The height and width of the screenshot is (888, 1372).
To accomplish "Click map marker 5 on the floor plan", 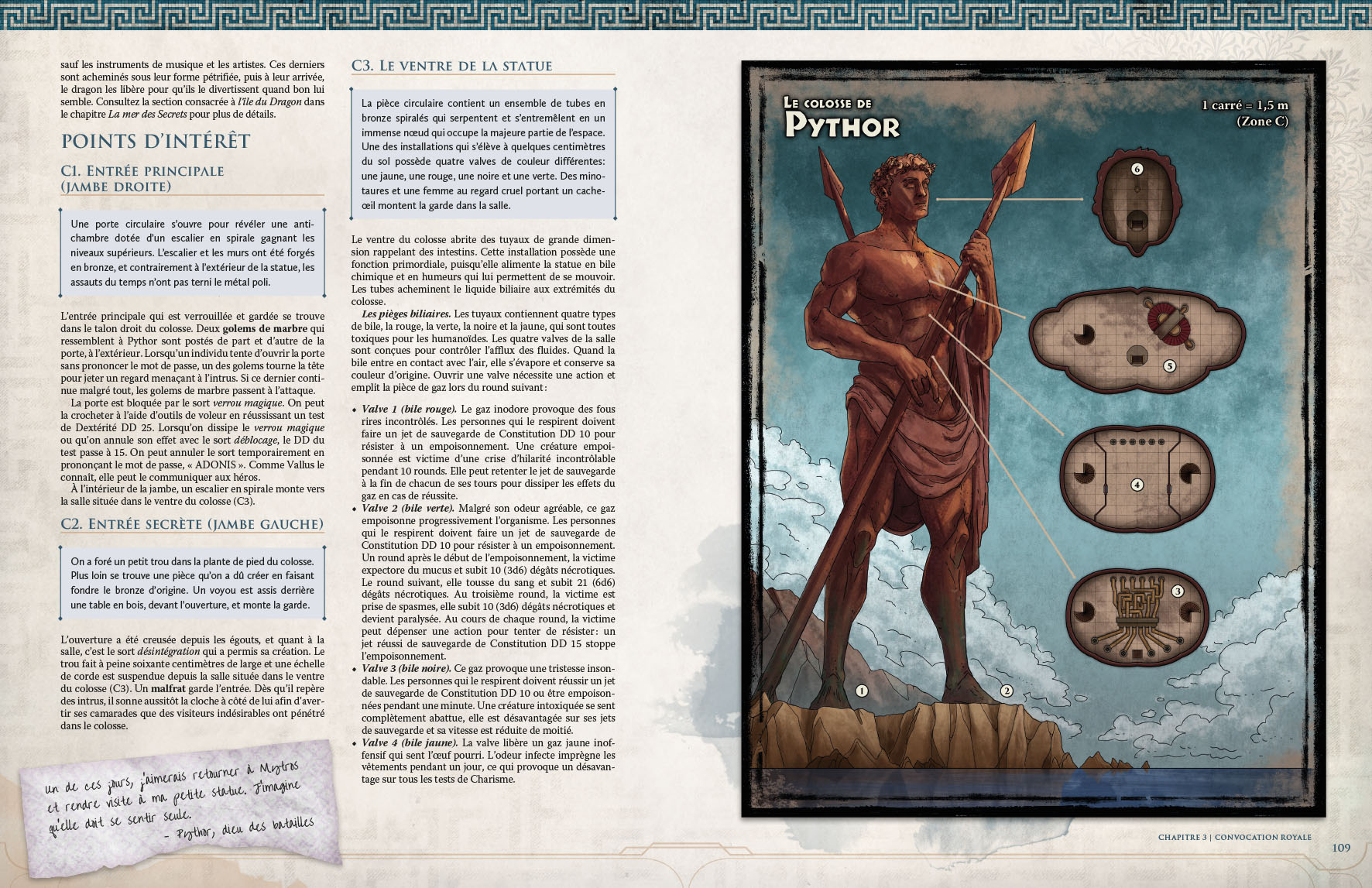I will [1170, 365].
